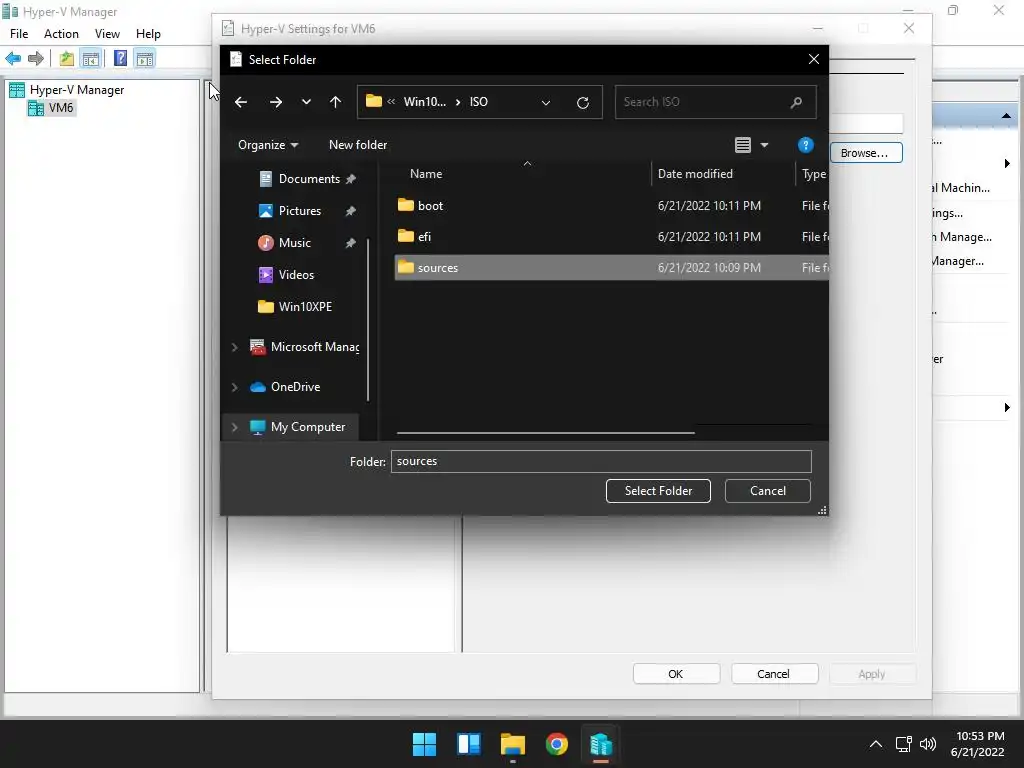Toggle show/hide action pane icon
Screen dimensions: 1024x768
point(144,58)
